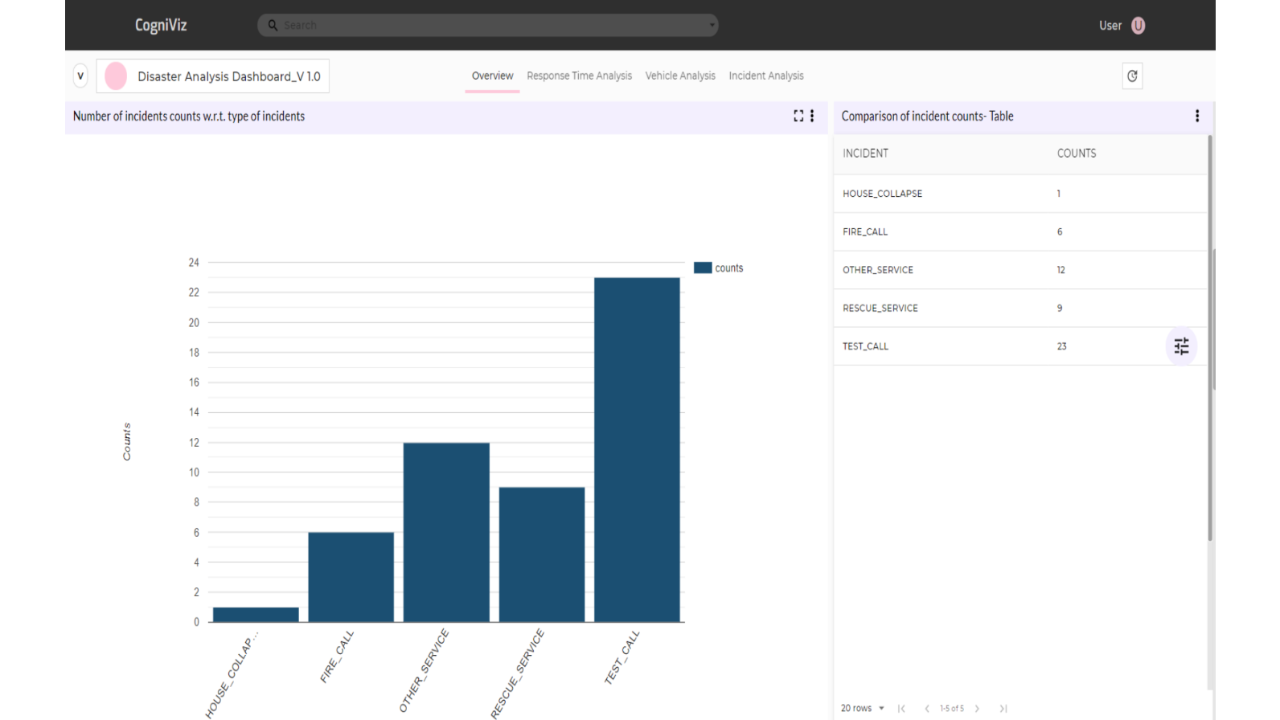This screenshot has height=720, width=1280.
Task: Click the refresh dashboard icon
Action: click(x=1132, y=76)
